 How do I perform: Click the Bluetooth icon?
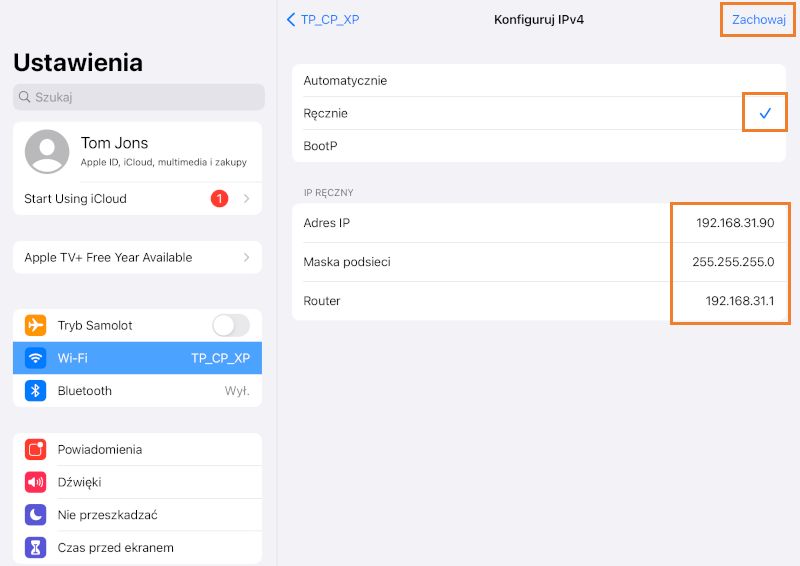pyautogui.click(x=36, y=391)
